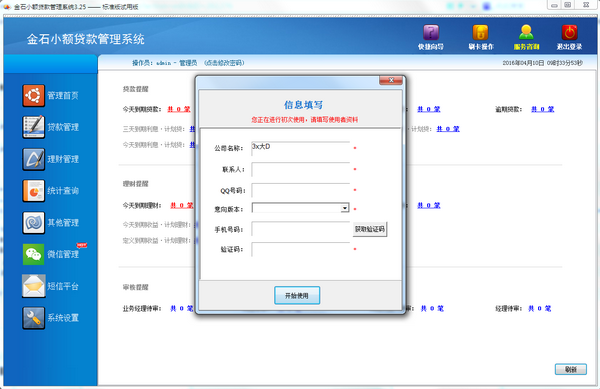Screen dimensions: 600x389
Task: Close the 信息填写 dialog
Action: pos(391,80)
